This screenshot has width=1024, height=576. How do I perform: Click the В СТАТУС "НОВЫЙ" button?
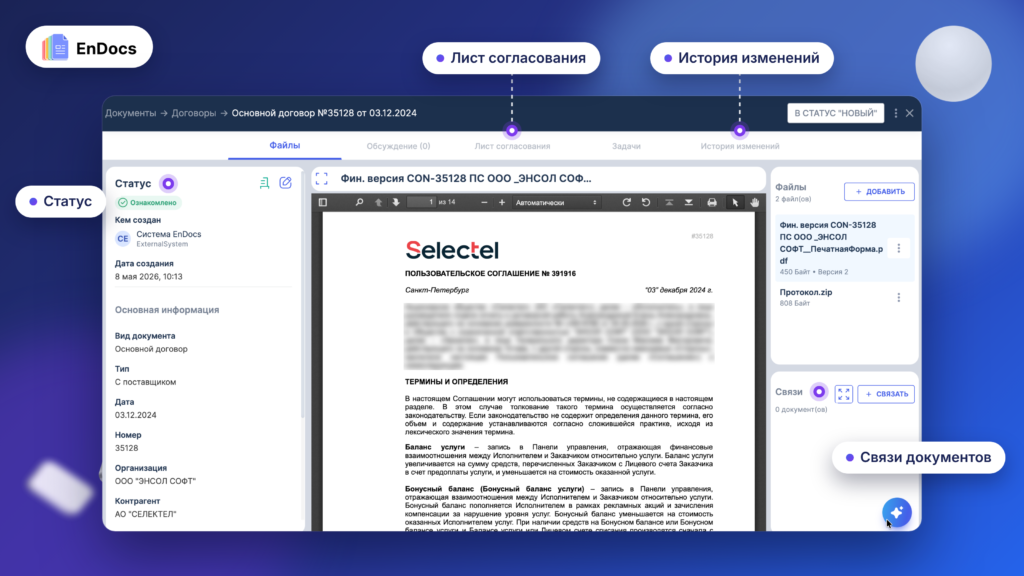tap(835, 113)
